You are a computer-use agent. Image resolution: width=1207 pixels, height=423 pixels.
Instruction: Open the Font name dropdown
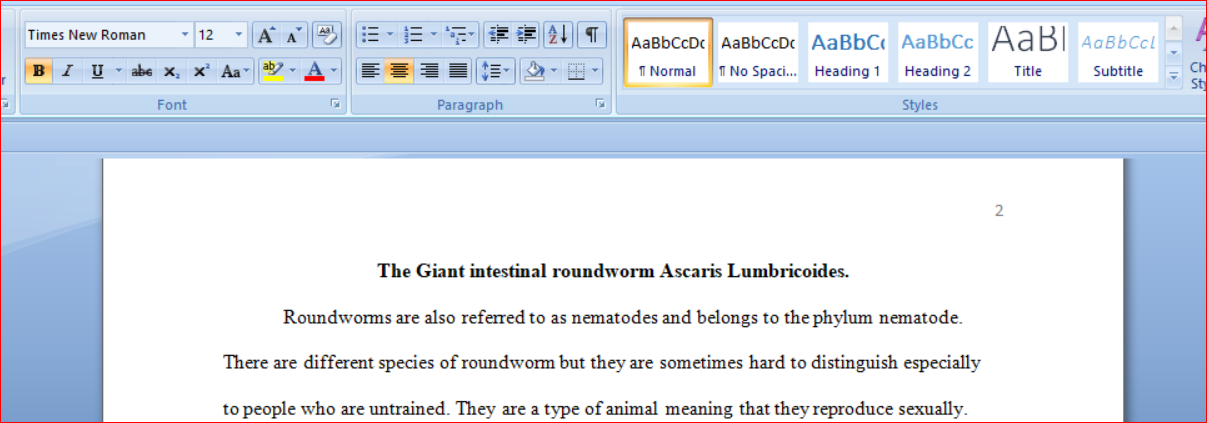pyautogui.click(x=185, y=35)
